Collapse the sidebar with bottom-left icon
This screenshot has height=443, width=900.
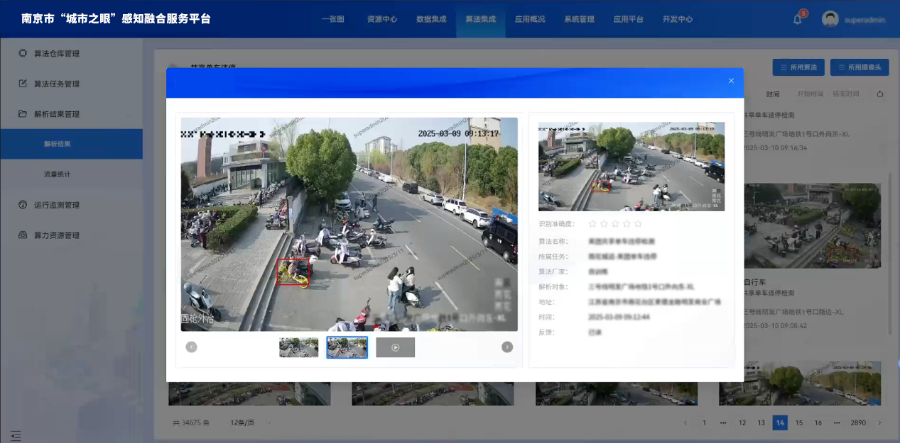tap(14, 434)
